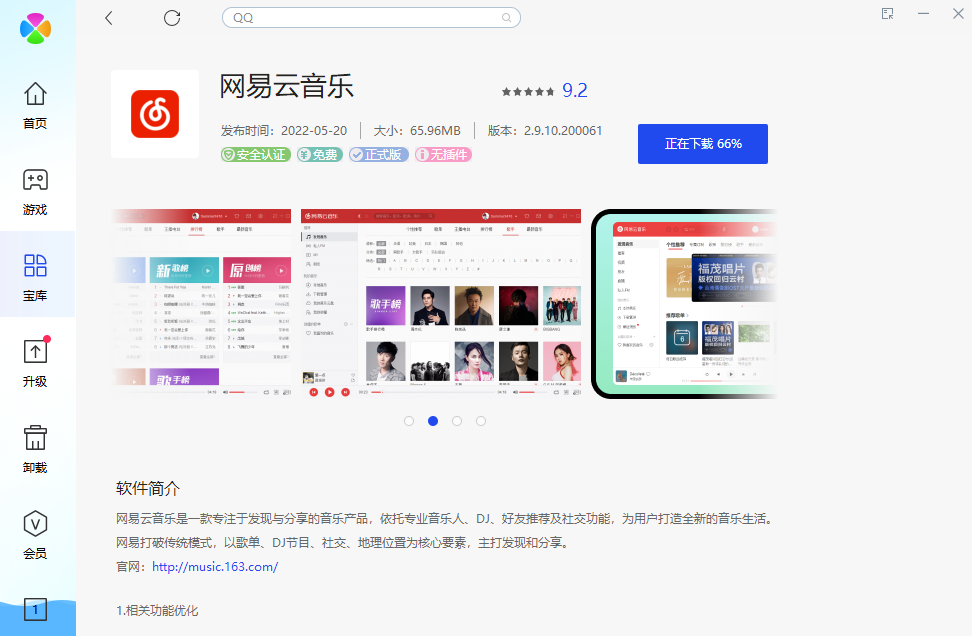Click the 无插件 no-plugin badge

pos(443,154)
